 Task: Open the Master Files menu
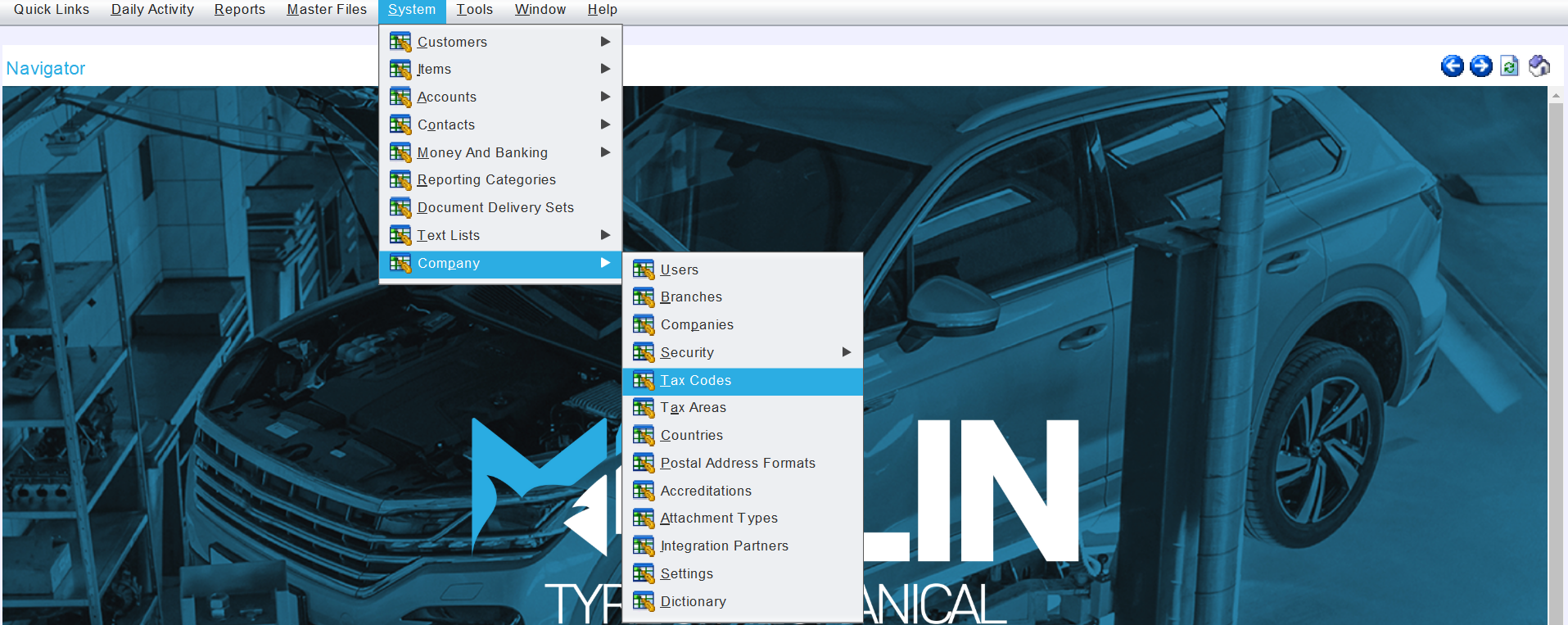click(x=327, y=10)
